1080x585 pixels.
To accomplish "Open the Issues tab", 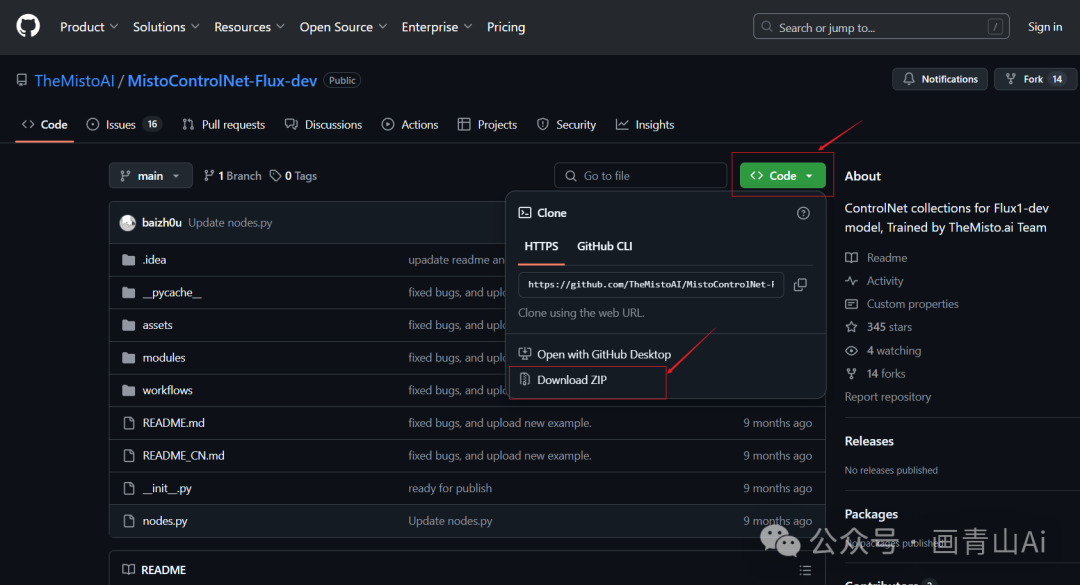I will pos(123,125).
